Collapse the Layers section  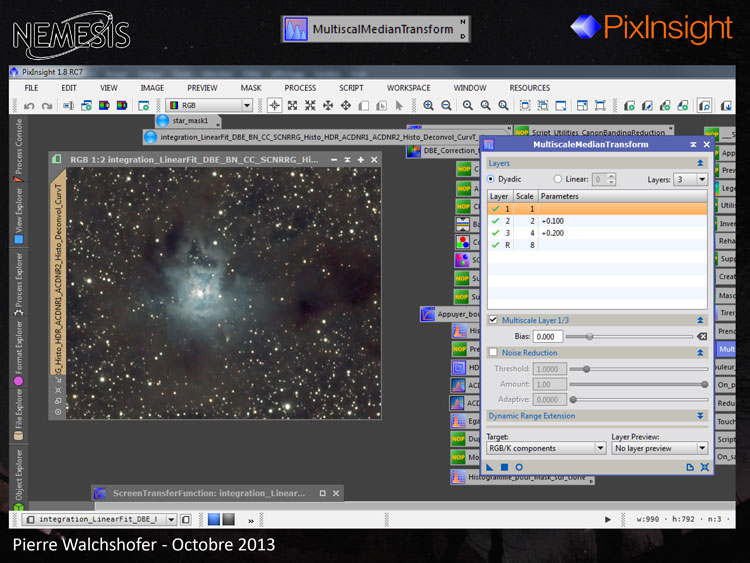(700, 163)
